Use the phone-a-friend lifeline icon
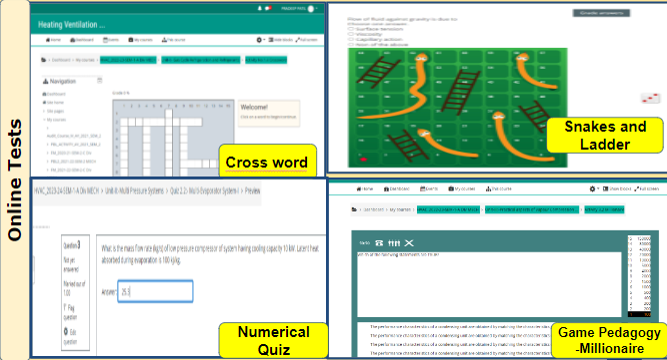 click(379, 243)
